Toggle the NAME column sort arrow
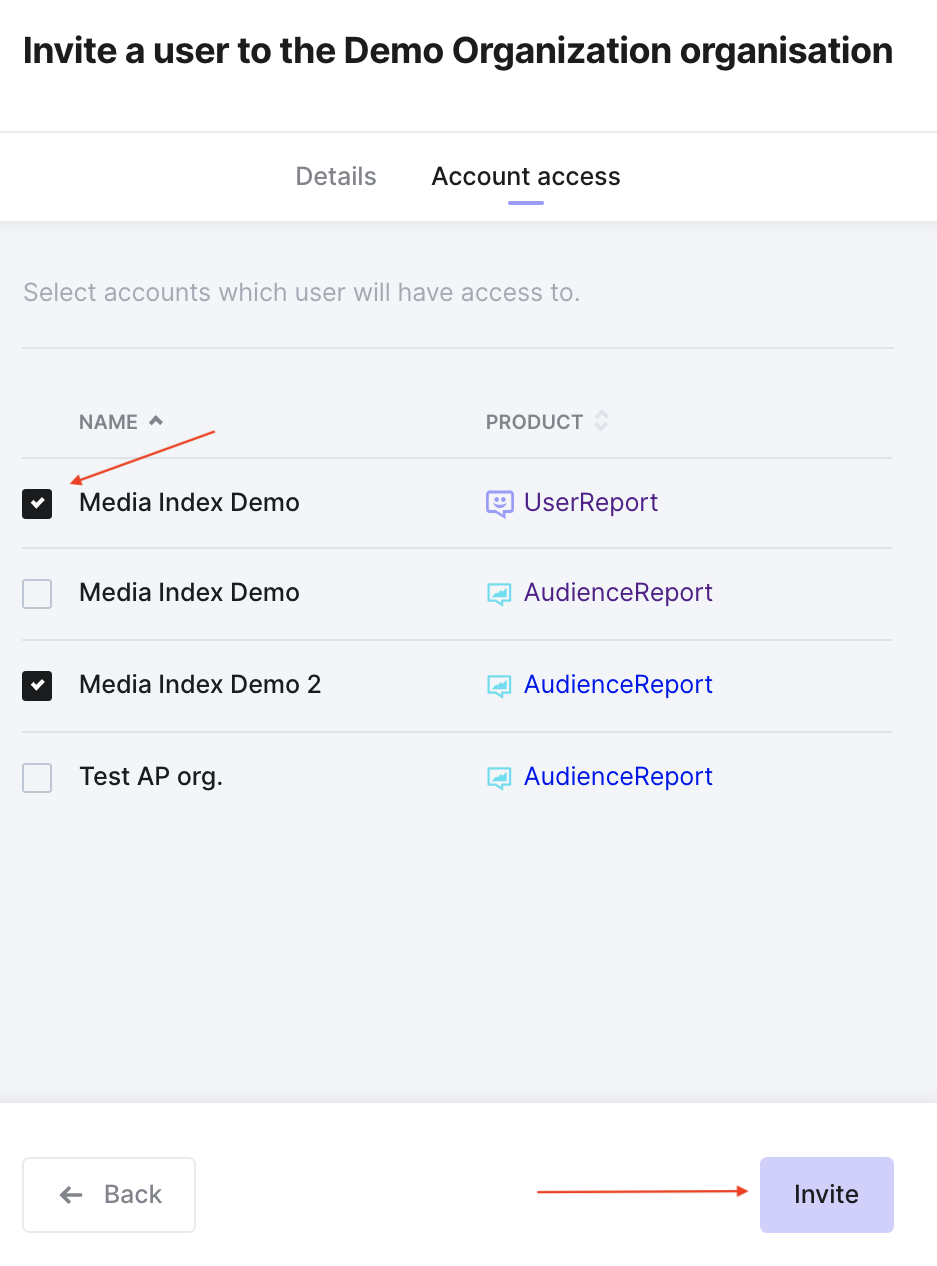The image size is (937, 1266). (x=155, y=421)
